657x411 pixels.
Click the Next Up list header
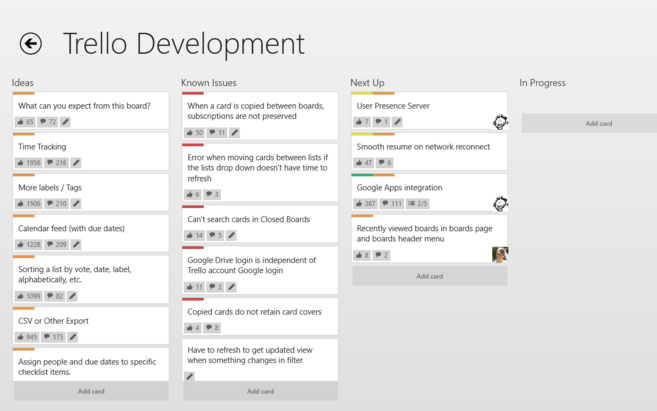tap(367, 83)
